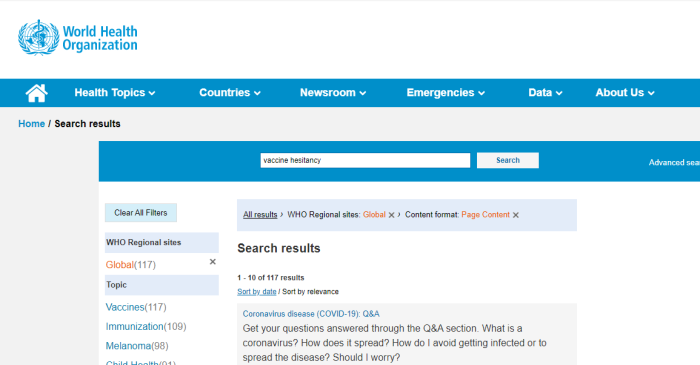The height and width of the screenshot is (365, 700).
Task: Filter by Vaccines(117) topic
Action: click(136, 307)
